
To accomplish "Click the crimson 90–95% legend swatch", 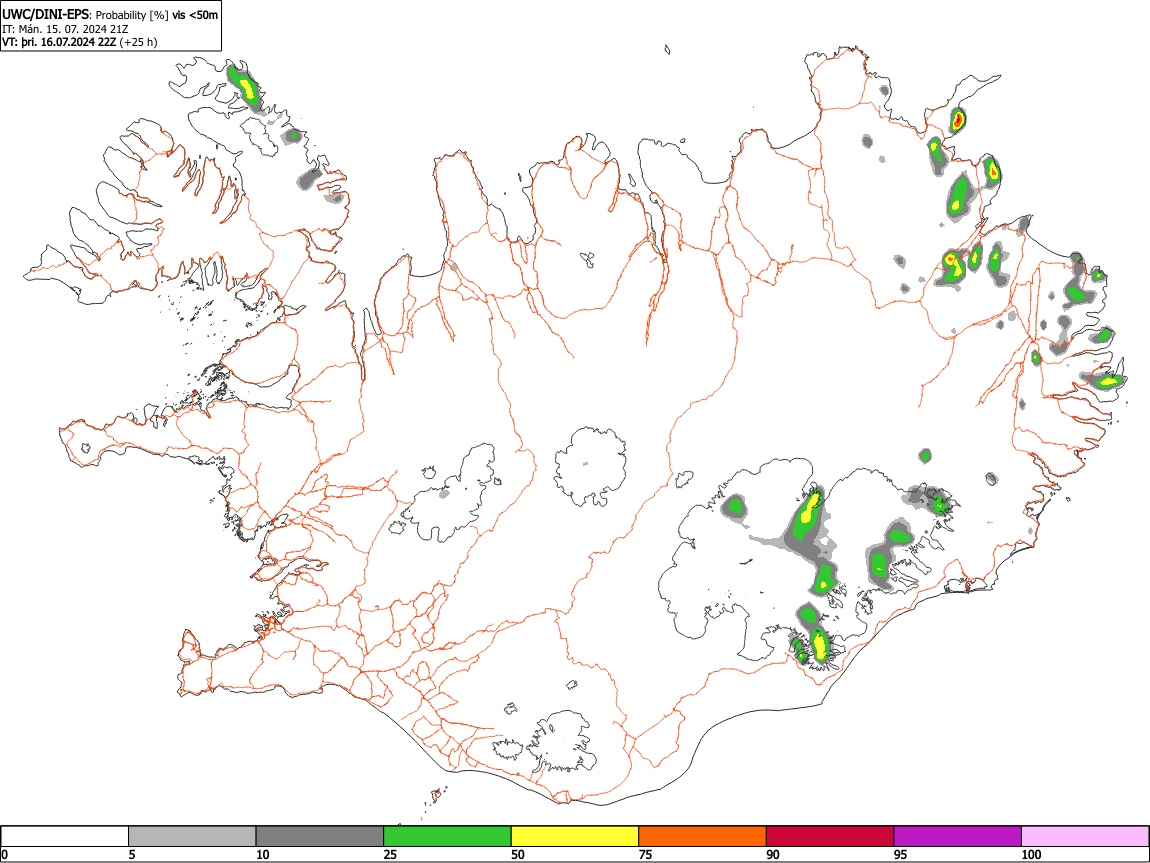I will tap(830, 837).
